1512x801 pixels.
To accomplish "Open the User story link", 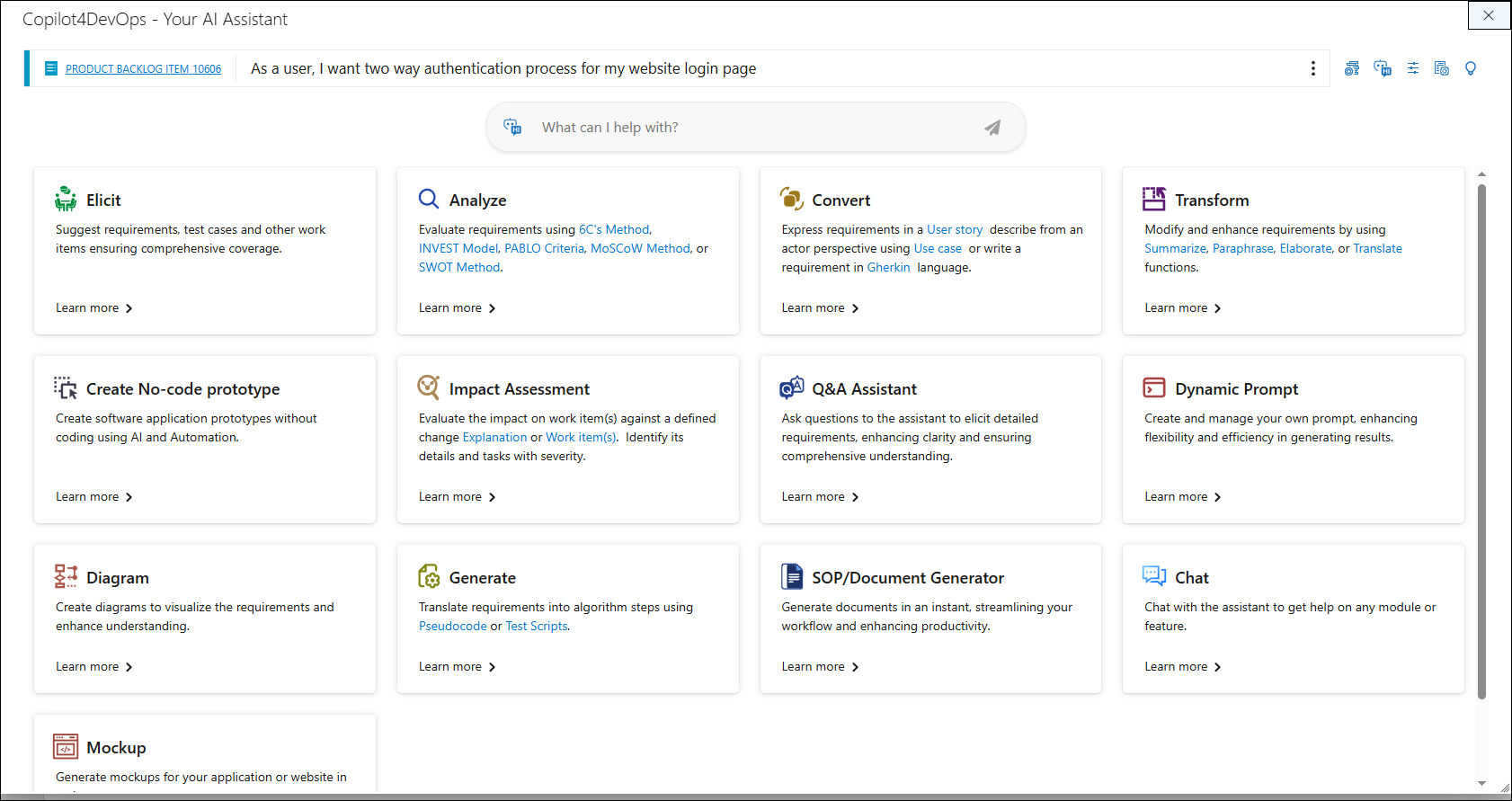I will tap(955, 230).
